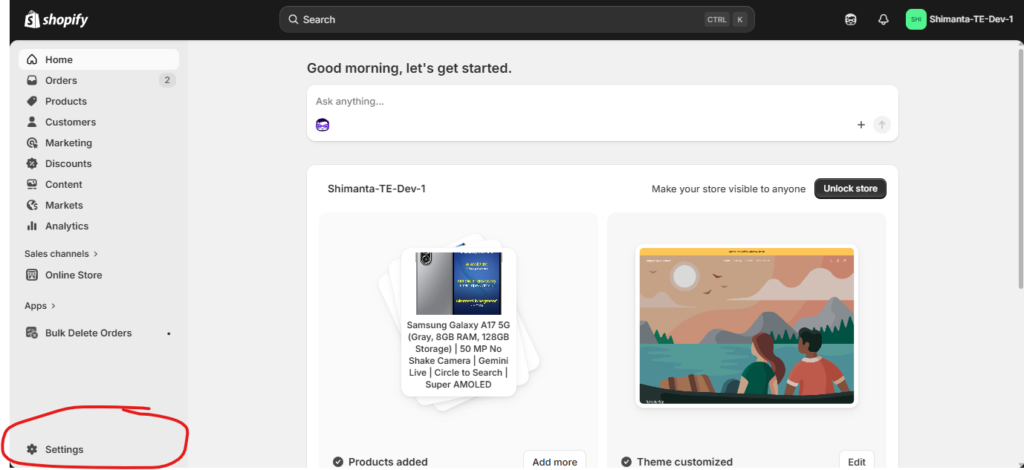Click the Theme customized checkmark

pyautogui.click(x=626, y=462)
